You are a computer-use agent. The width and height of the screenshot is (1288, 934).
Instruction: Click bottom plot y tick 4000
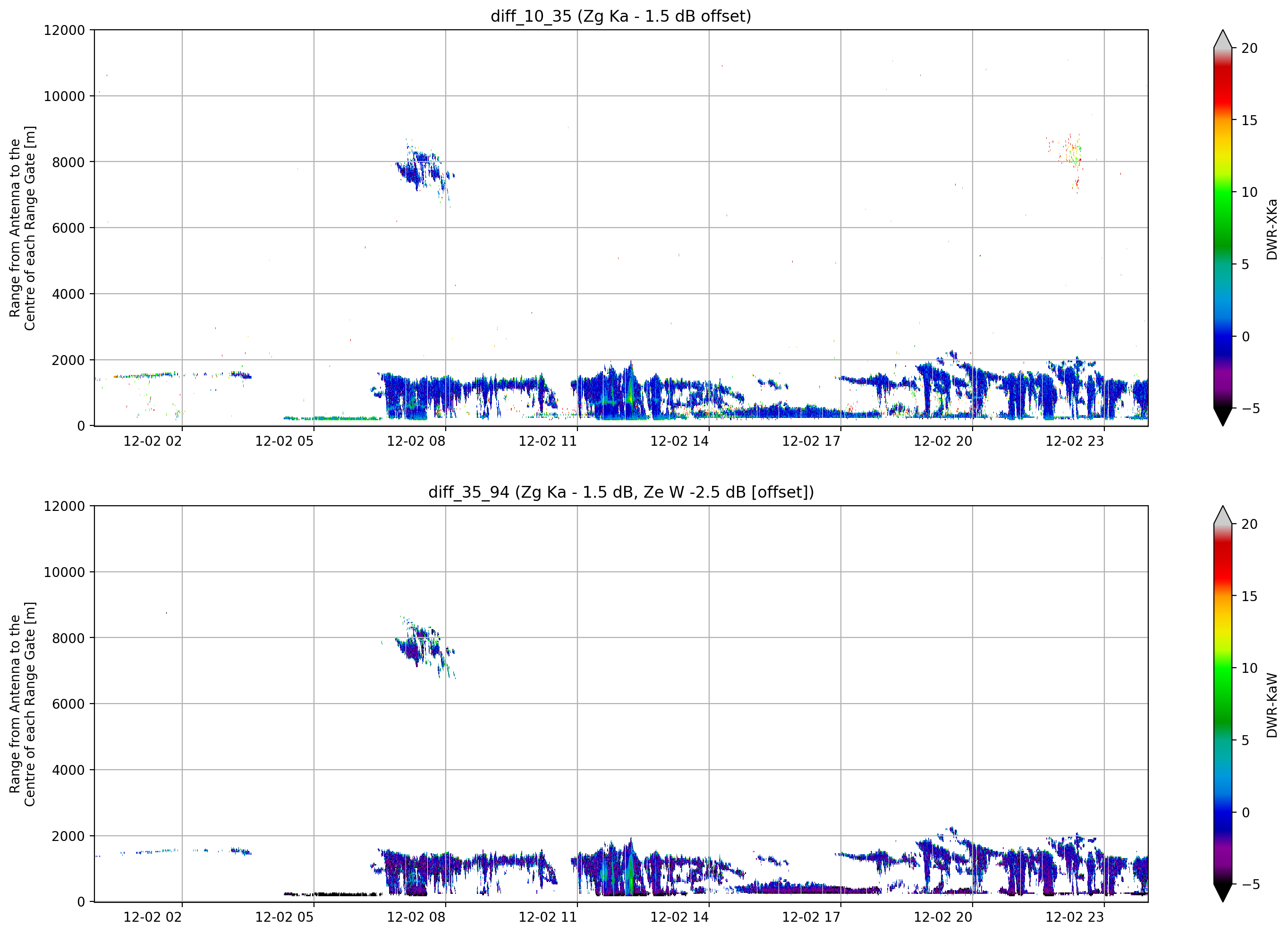point(68,770)
